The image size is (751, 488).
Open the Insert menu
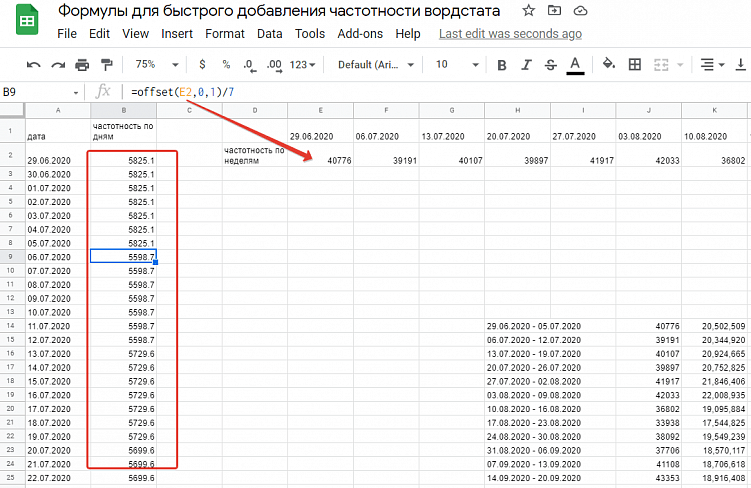click(x=177, y=34)
